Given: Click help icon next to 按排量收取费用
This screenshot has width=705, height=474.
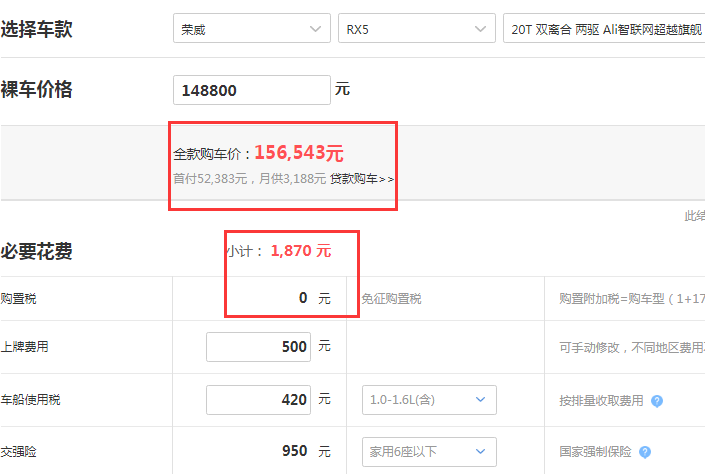Looking at the screenshot, I should (x=657, y=401).
